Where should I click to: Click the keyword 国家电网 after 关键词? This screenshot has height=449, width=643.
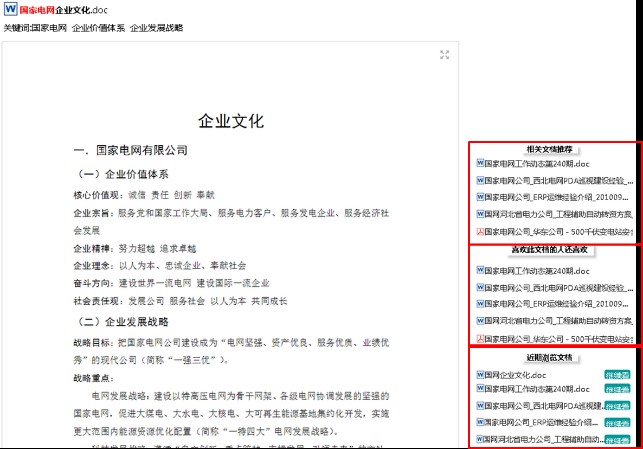click(49, 28)
